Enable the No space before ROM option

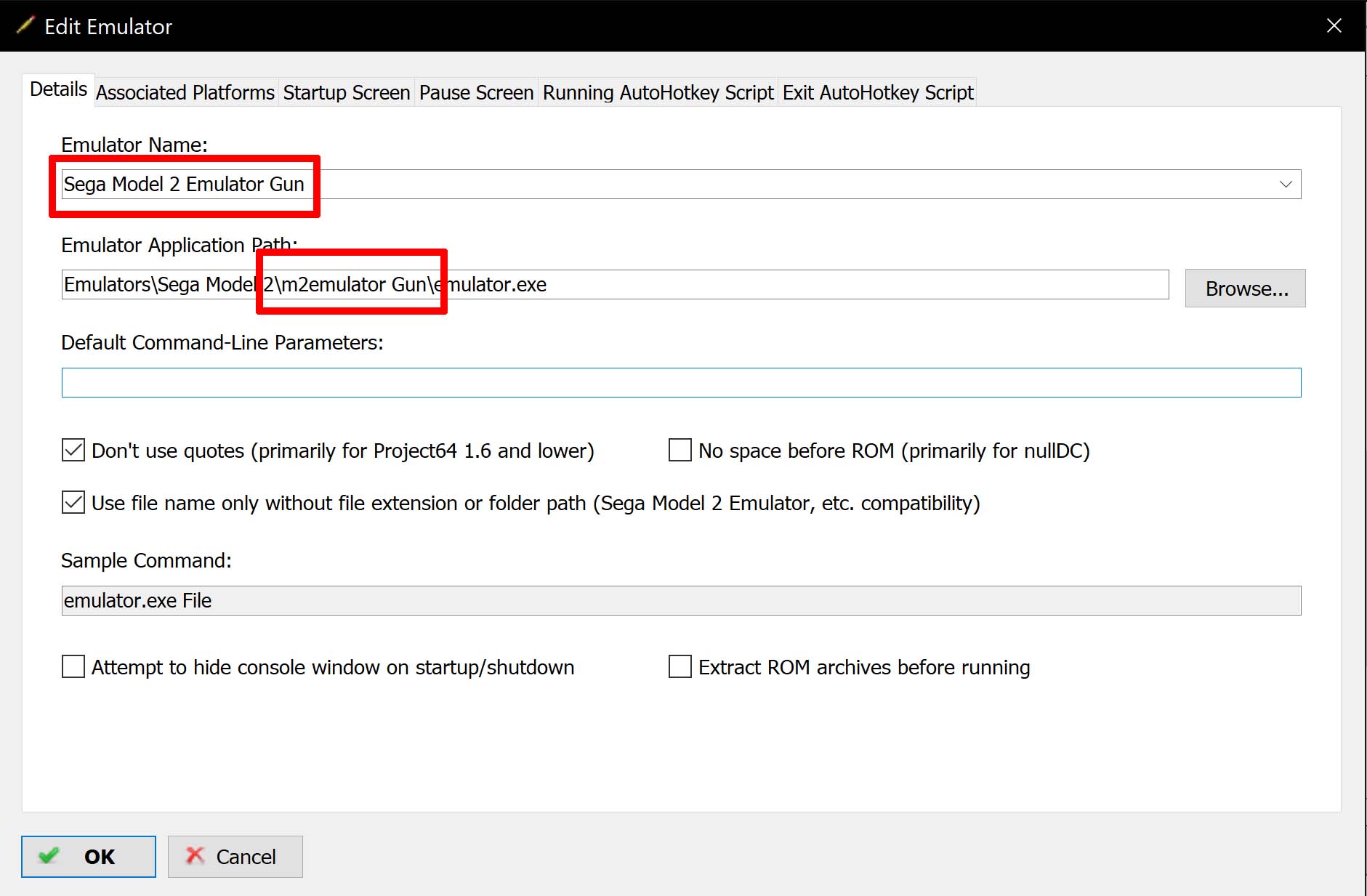pyautogui.click(x=680, y=451)
